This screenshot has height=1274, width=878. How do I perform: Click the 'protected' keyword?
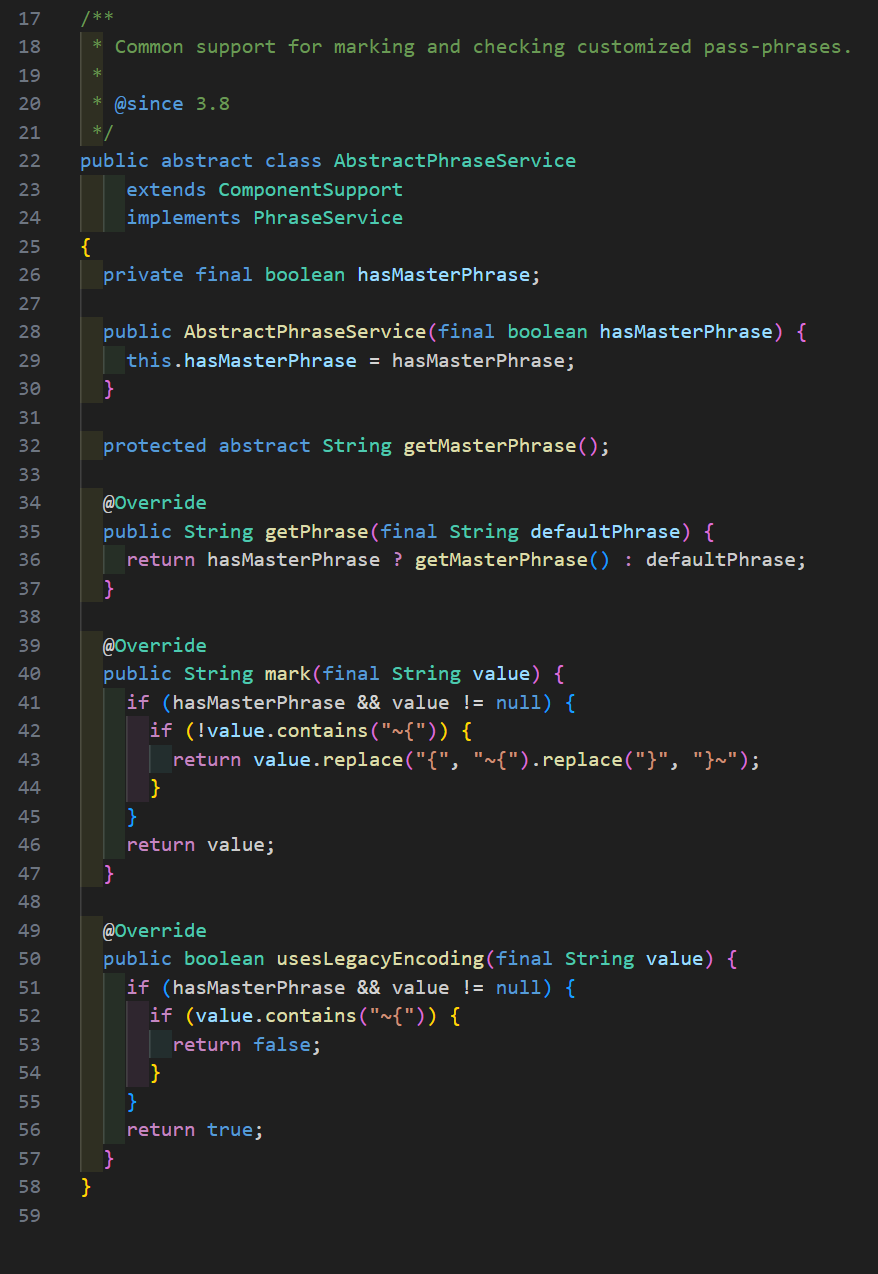pyautogui.click(x=155, y=446)
